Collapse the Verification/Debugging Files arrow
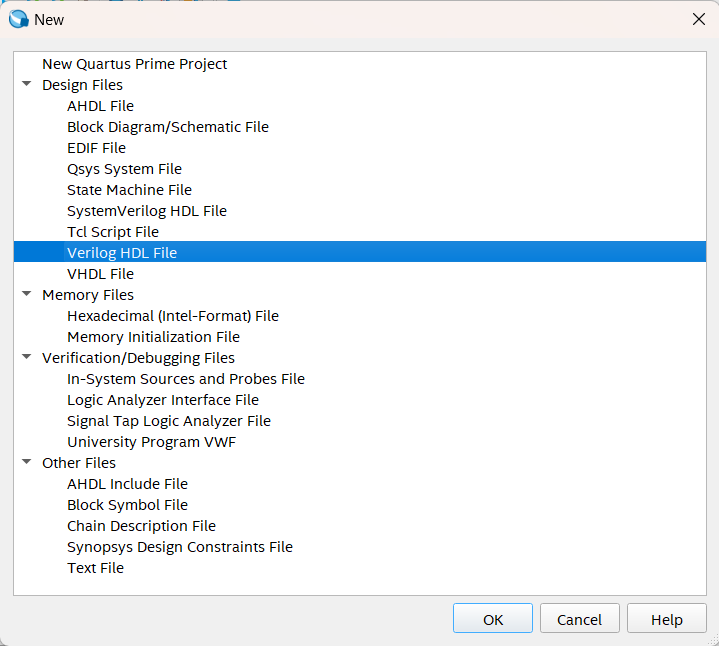 coord(26,358)
